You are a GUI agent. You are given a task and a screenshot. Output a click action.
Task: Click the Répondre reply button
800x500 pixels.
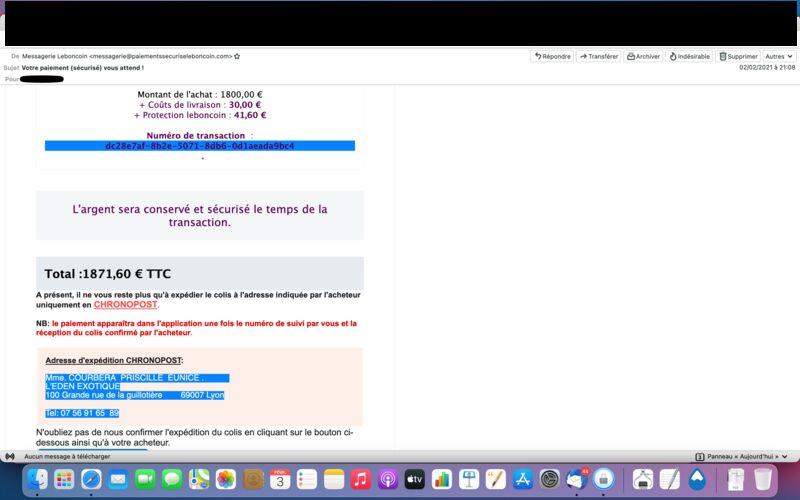point(552,56)
